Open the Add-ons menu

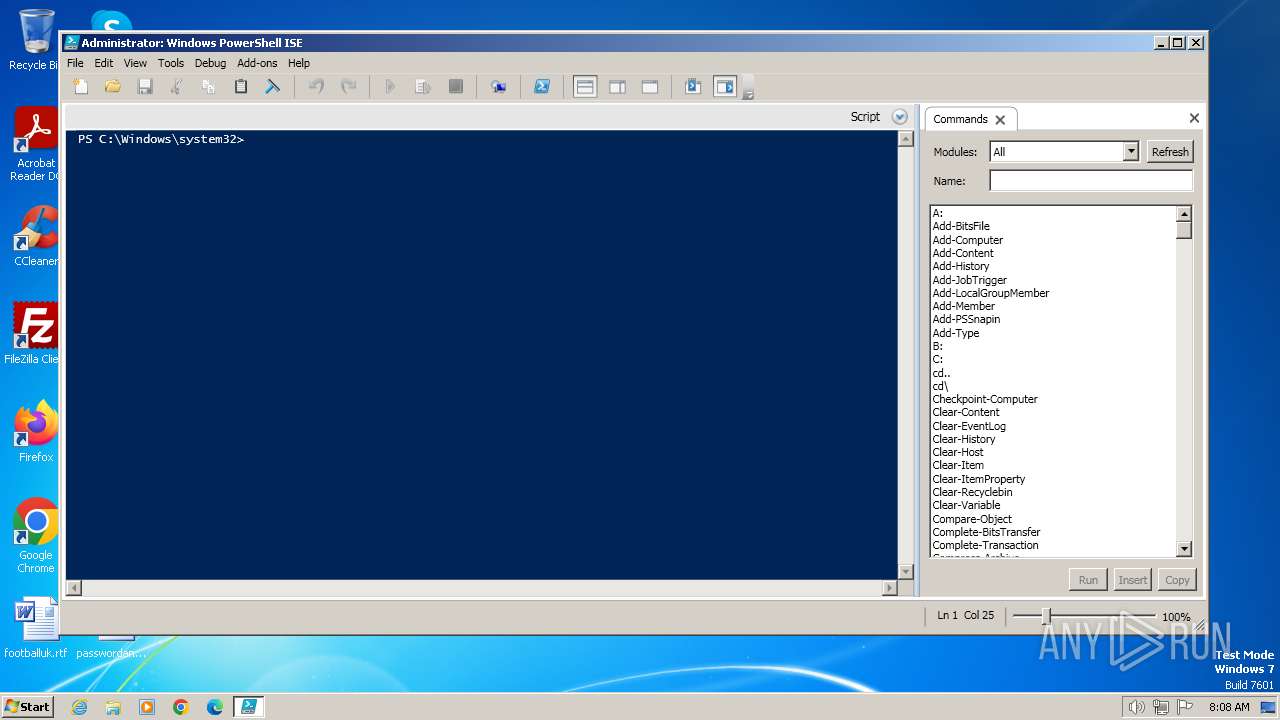[x=257, y=63]
